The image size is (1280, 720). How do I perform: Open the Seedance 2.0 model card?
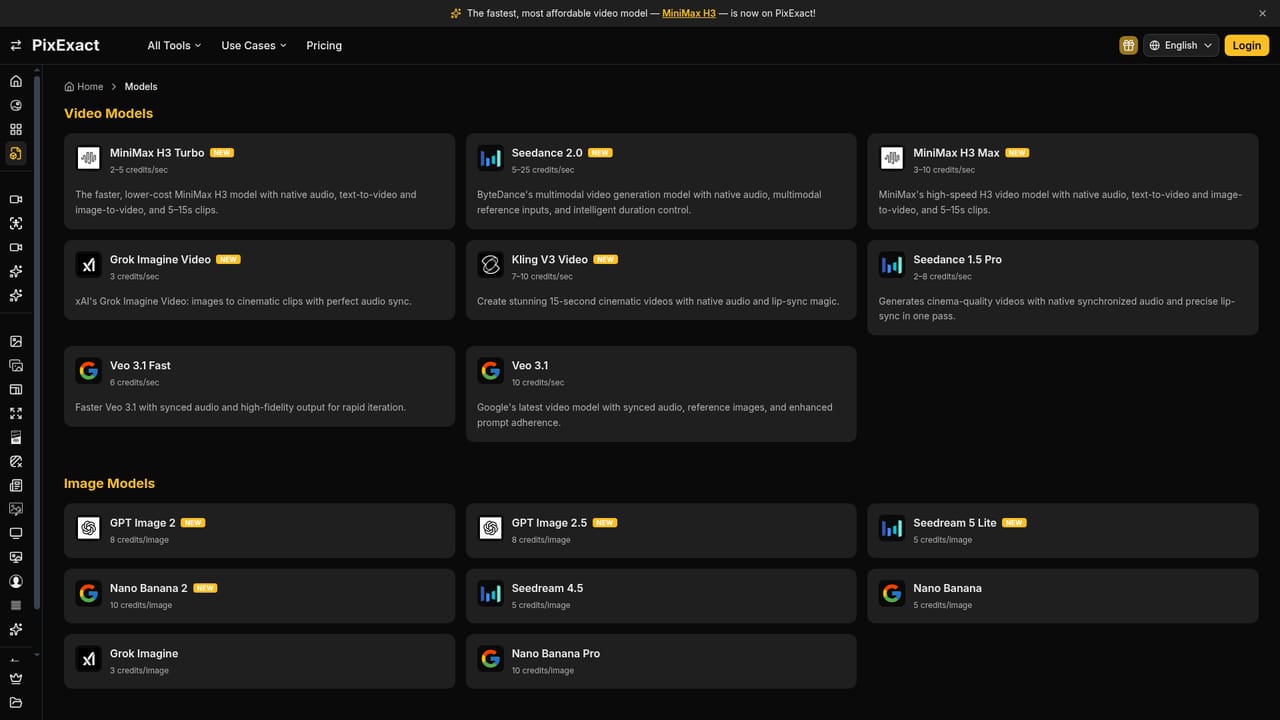[661, 180]
